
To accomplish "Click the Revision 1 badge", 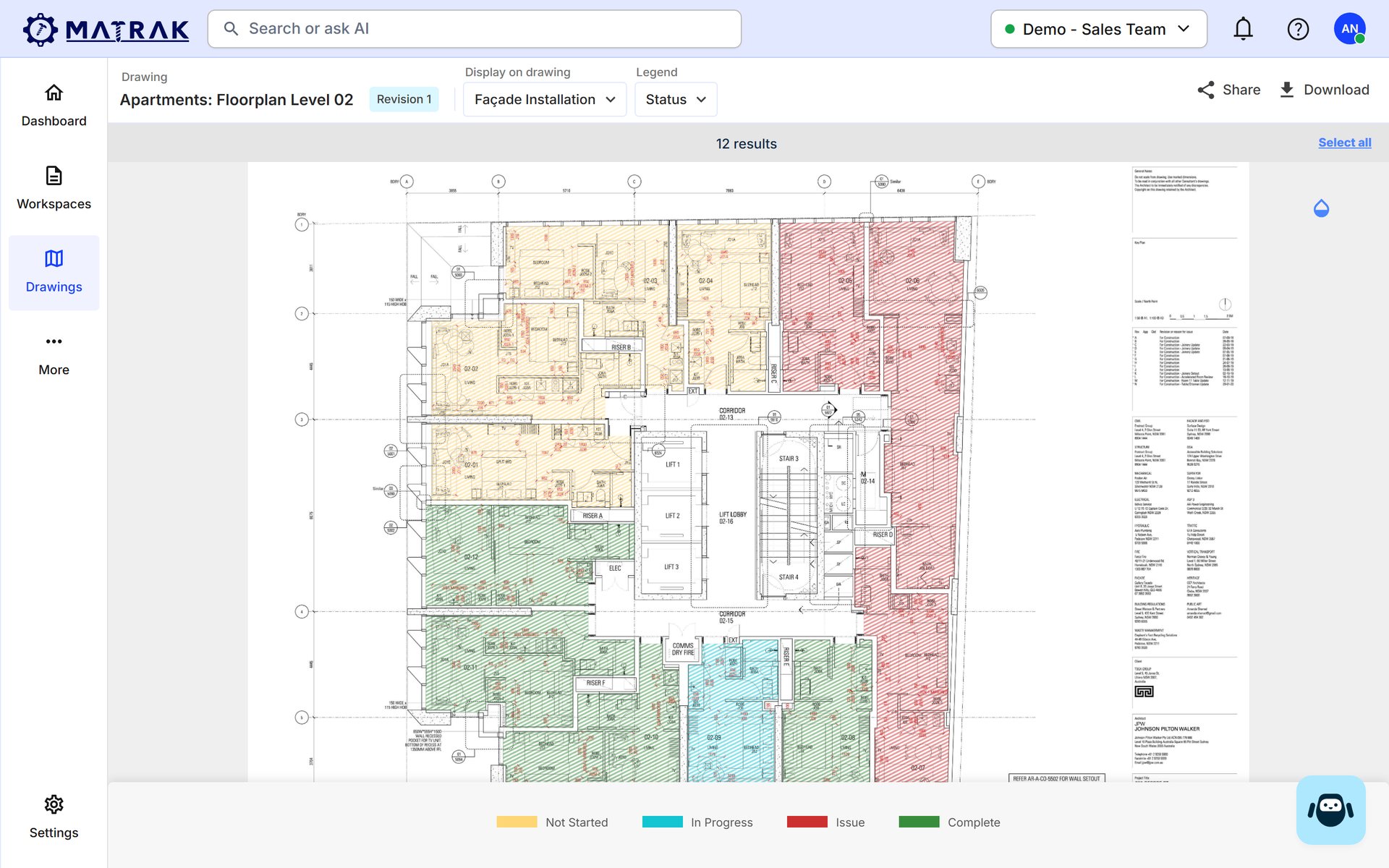I will [404, 99].
